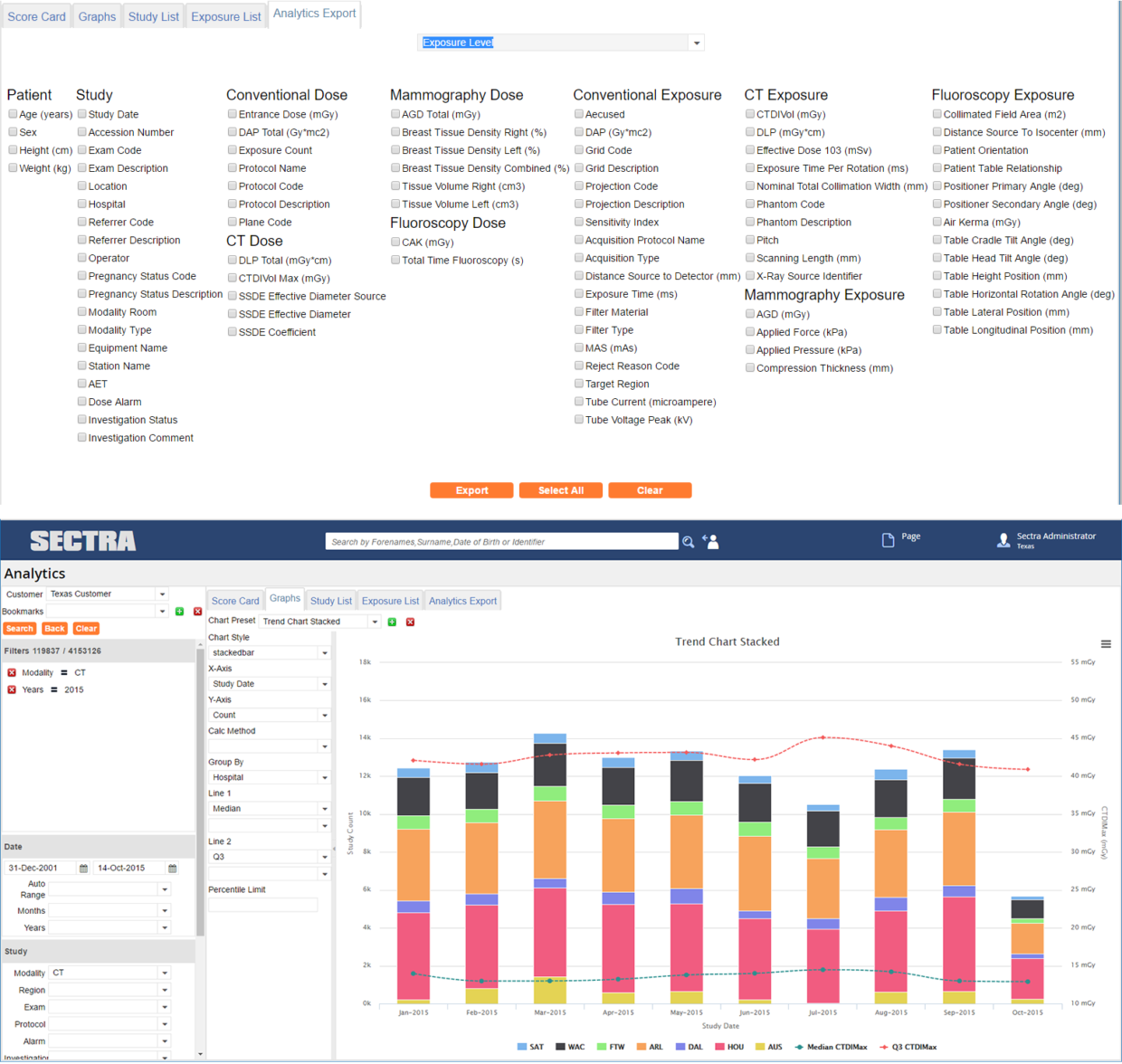Click the Export button
1122x1064 pixels.
click(x=471, y=489)
